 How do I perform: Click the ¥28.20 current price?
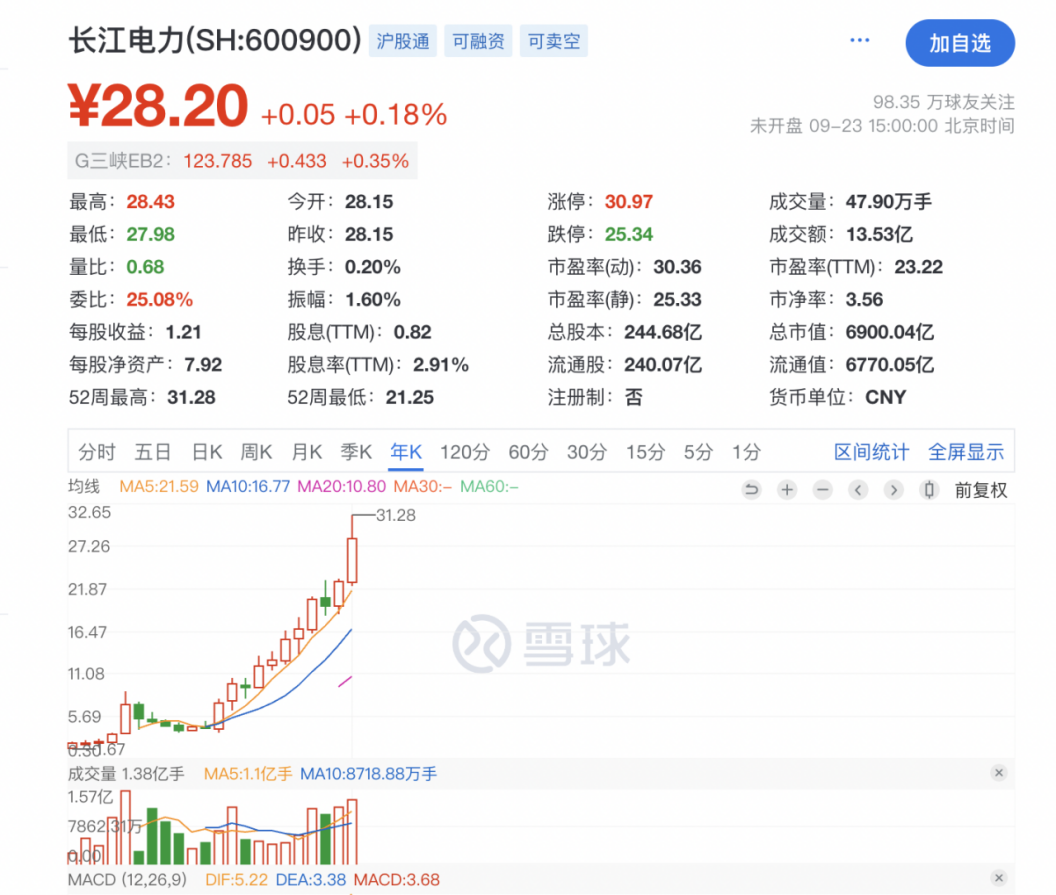(x=159, y=106)
